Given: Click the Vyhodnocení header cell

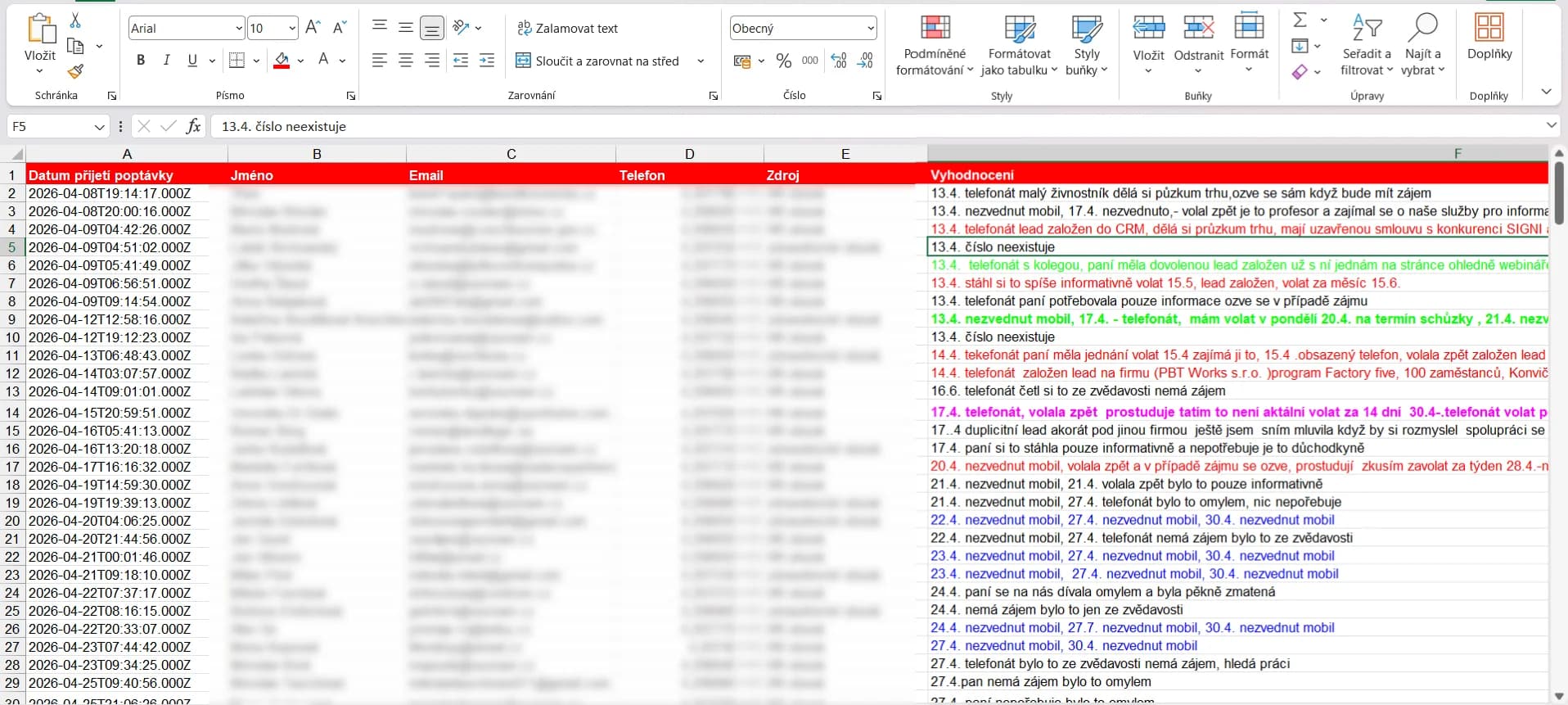Looking at the screenshot, I should [x=1237, y=174].
